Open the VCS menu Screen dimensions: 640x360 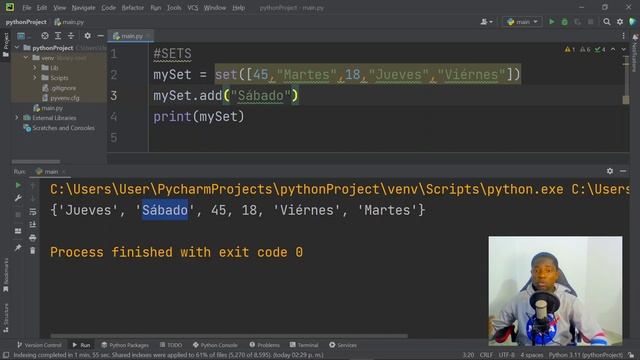pos(193,7)
